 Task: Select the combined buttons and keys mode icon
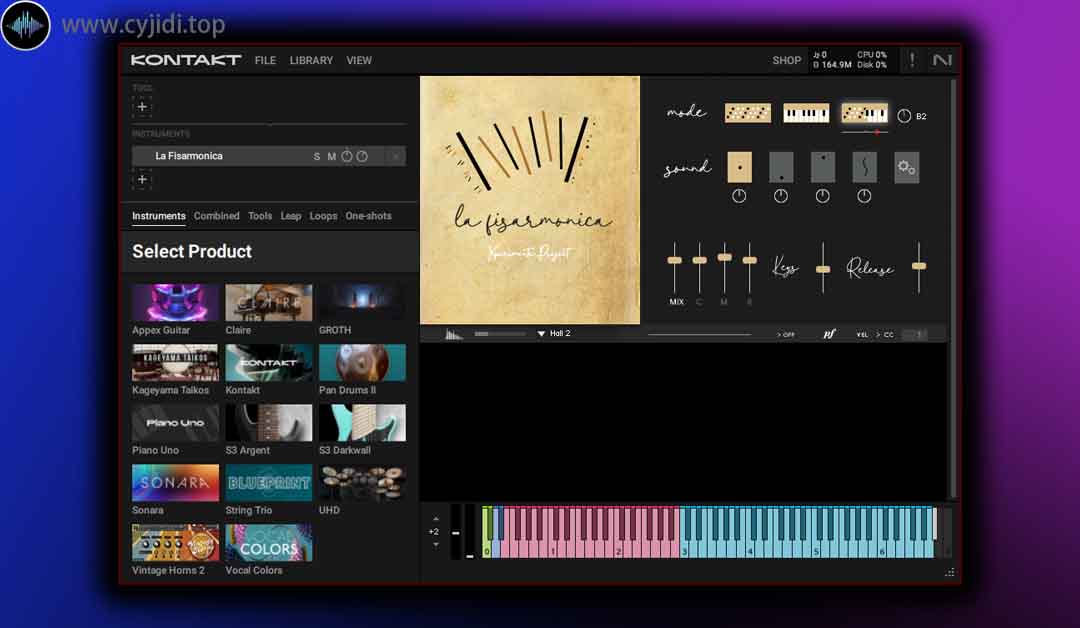tap(864, 113)
